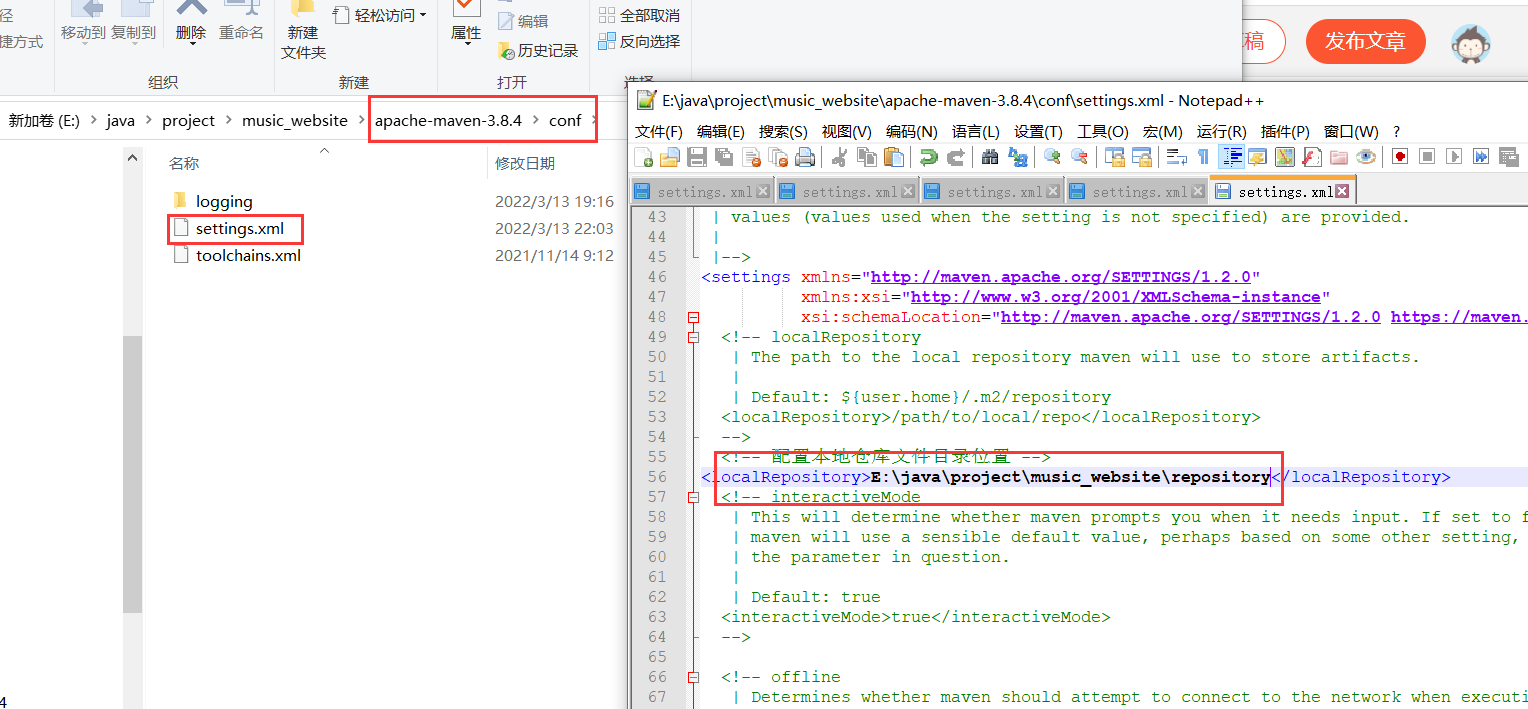Viewport: 1528px width, 709px height.
Task: Redo with the toolbar arrow icon
Action: 955,157
